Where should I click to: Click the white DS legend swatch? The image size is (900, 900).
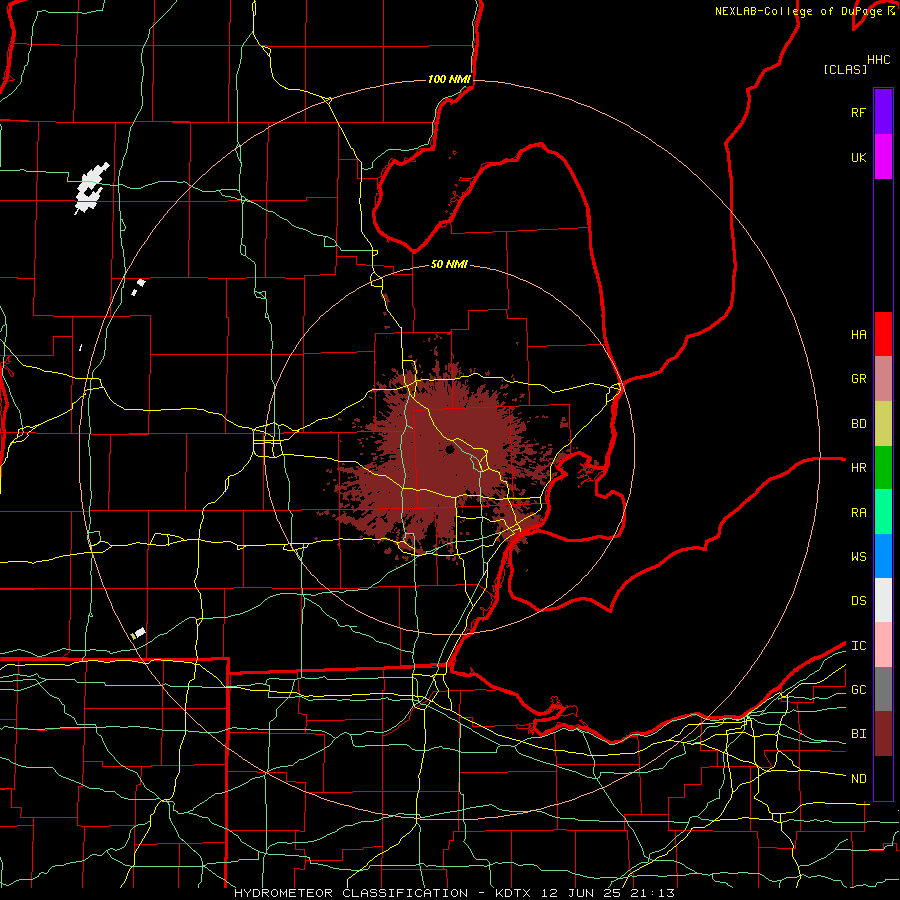[883, 600]
